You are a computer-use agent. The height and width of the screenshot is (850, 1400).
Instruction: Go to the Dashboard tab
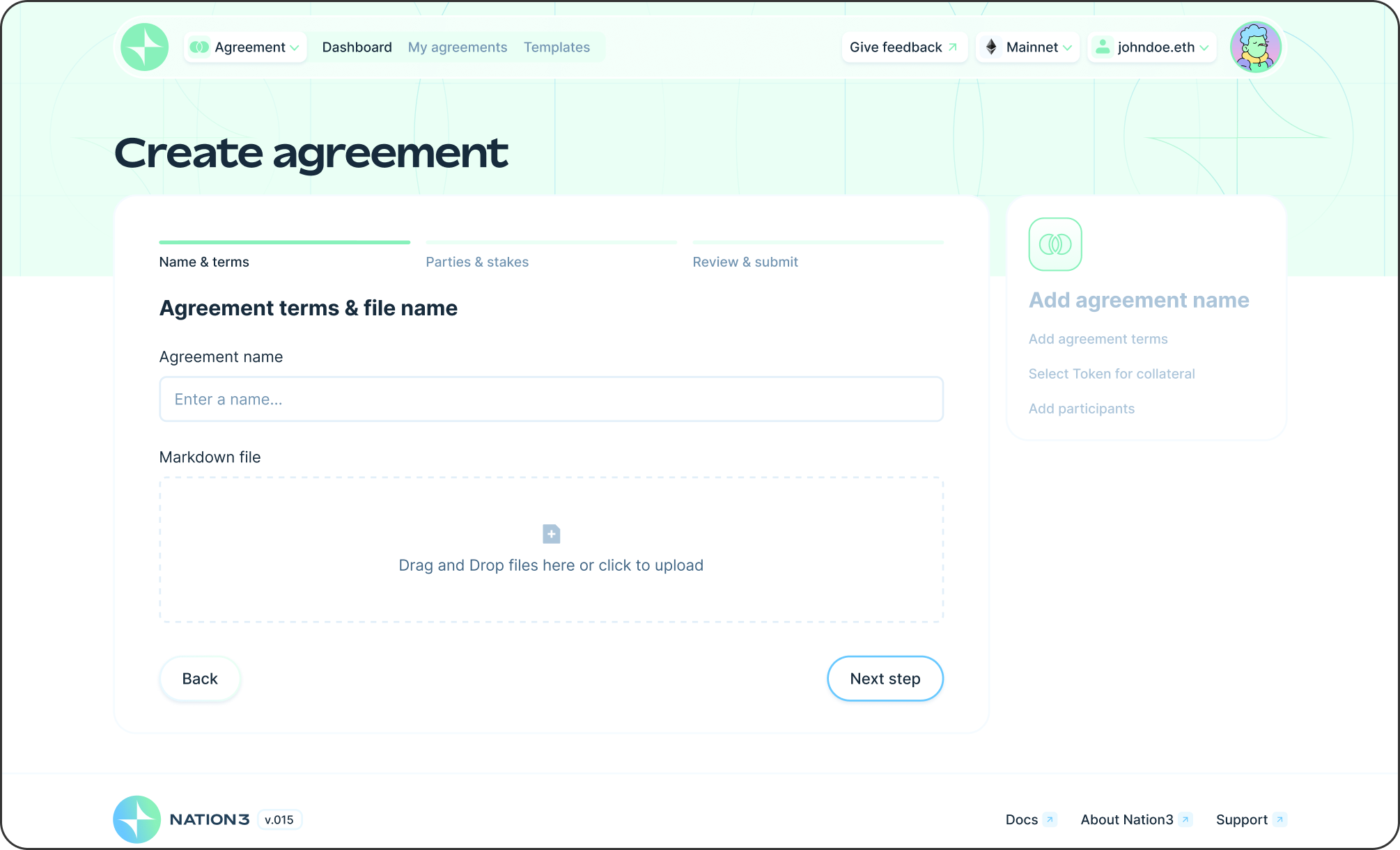click(x=357, y=47)
